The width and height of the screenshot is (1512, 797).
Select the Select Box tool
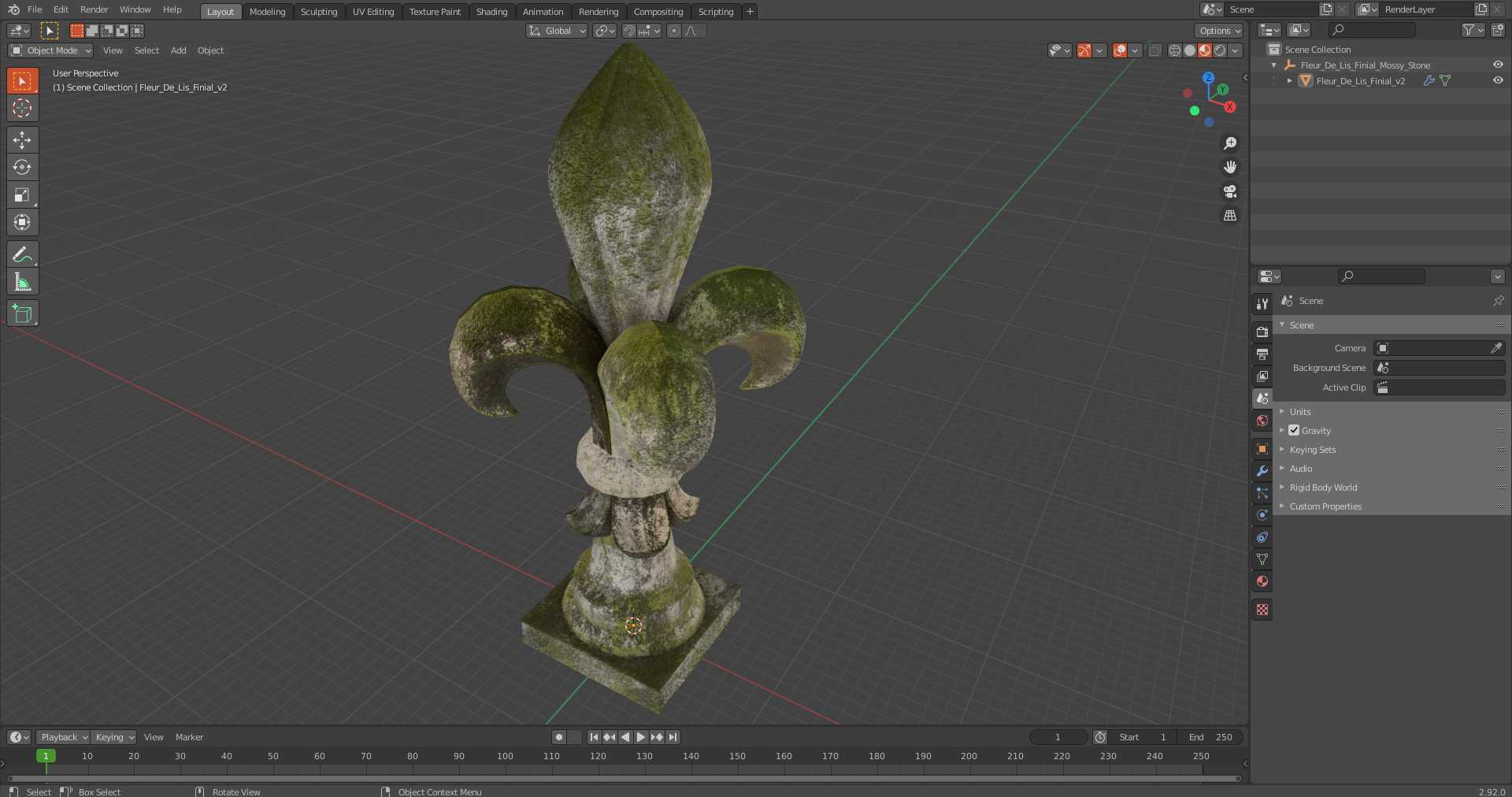(x=22, y=80)
